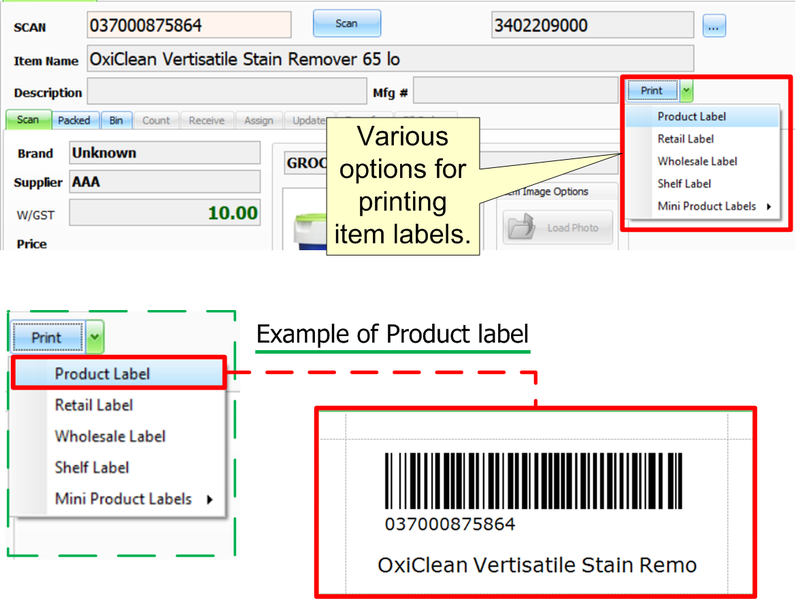Screen dimensions: 796x599
Task: Click the OxiClean Vertisatile Stain Remo label text
Action: point(537,565)
